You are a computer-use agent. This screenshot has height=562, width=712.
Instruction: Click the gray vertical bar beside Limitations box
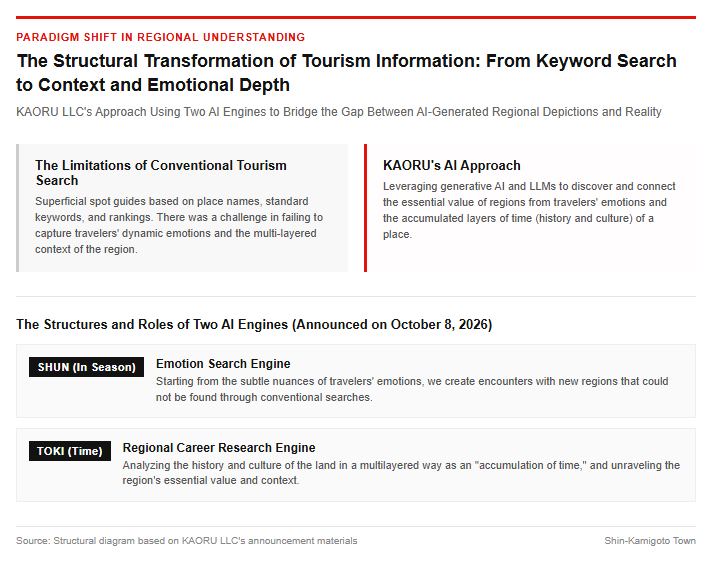[x=18, y=208]
